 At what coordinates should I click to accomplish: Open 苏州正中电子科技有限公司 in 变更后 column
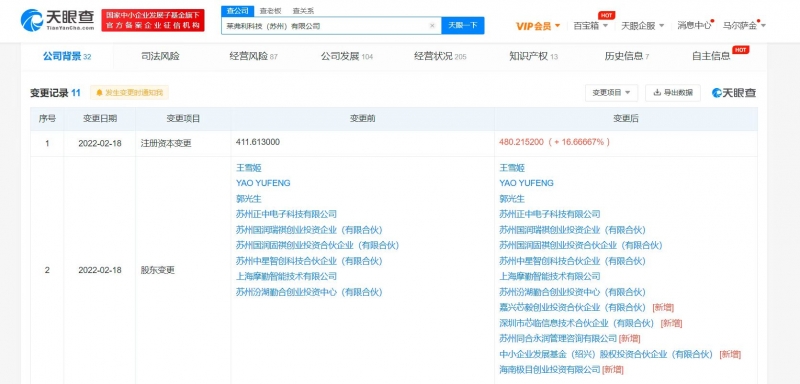click(x=549, y=214)
